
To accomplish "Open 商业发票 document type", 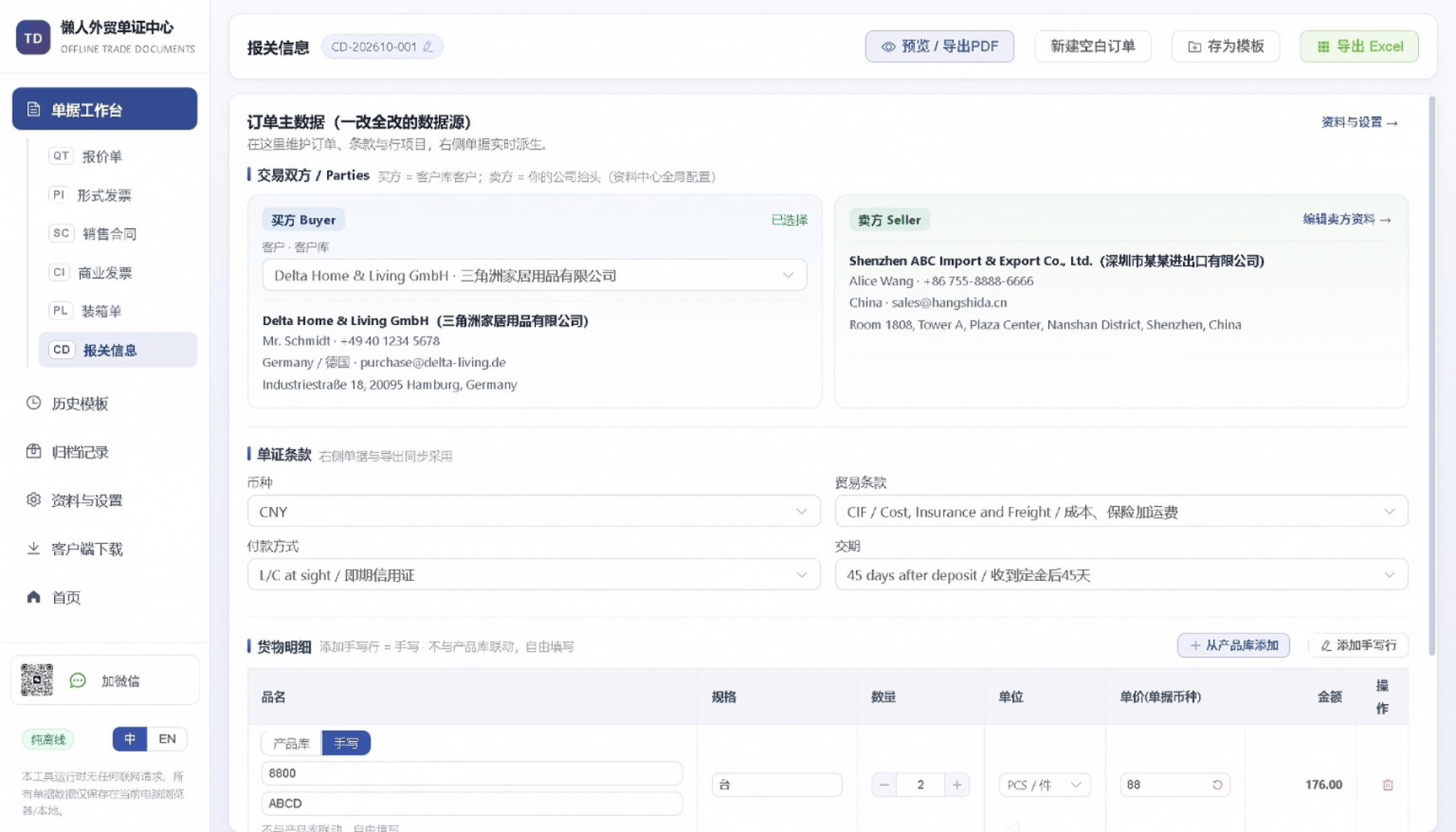I will pyautogui.click(x=105, y=272).
